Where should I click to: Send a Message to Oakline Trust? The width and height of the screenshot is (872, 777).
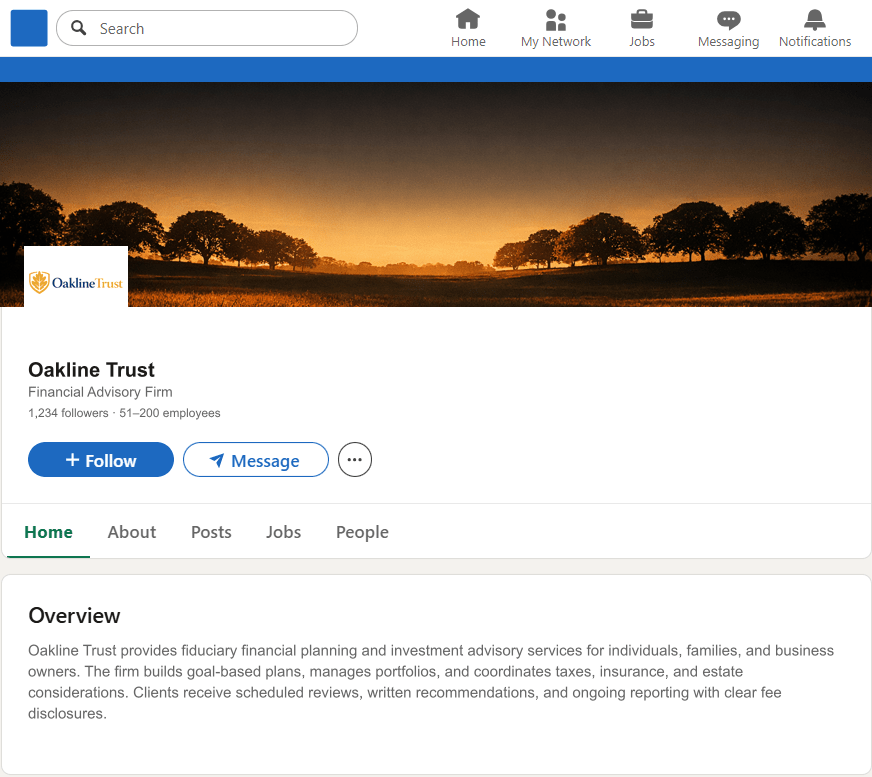[x=256, y=459]
